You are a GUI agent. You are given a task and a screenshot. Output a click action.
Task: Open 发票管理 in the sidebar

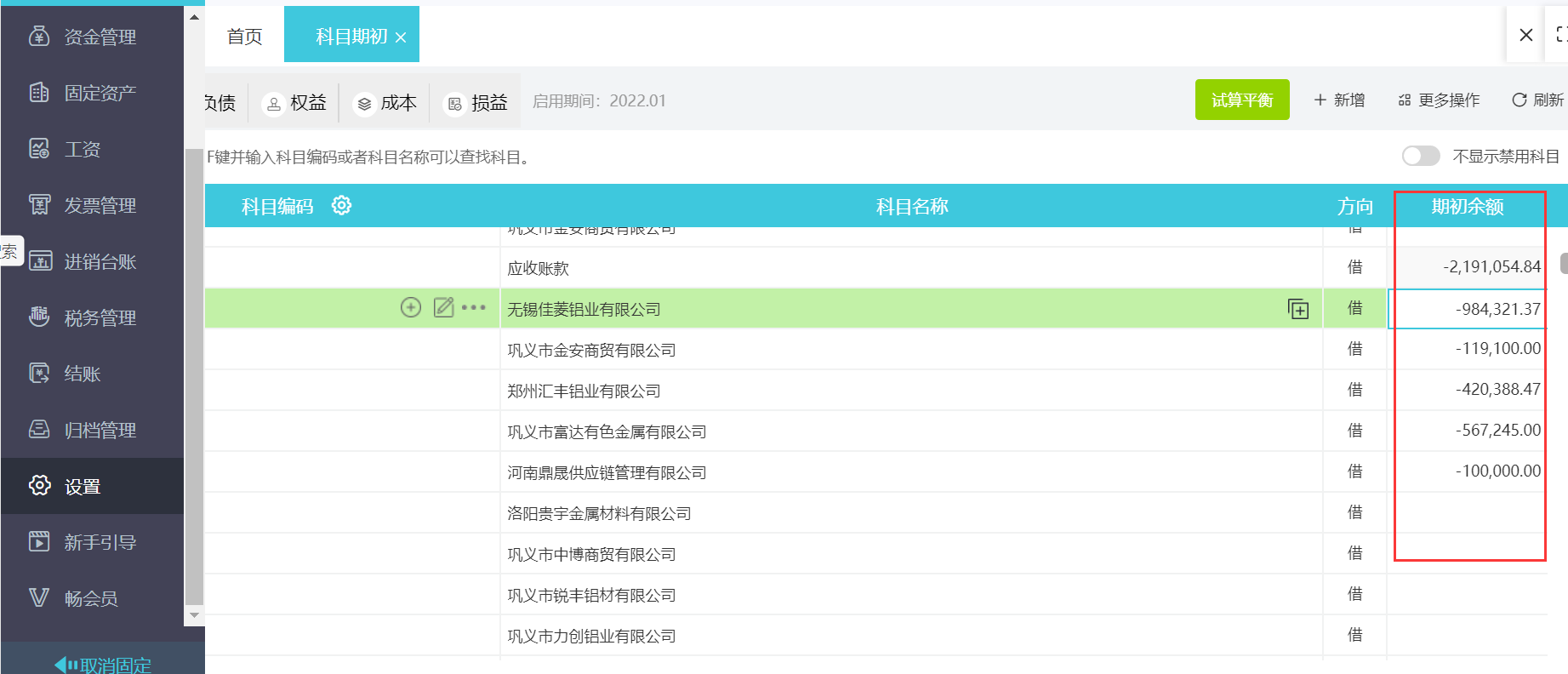tap(99, 205)
